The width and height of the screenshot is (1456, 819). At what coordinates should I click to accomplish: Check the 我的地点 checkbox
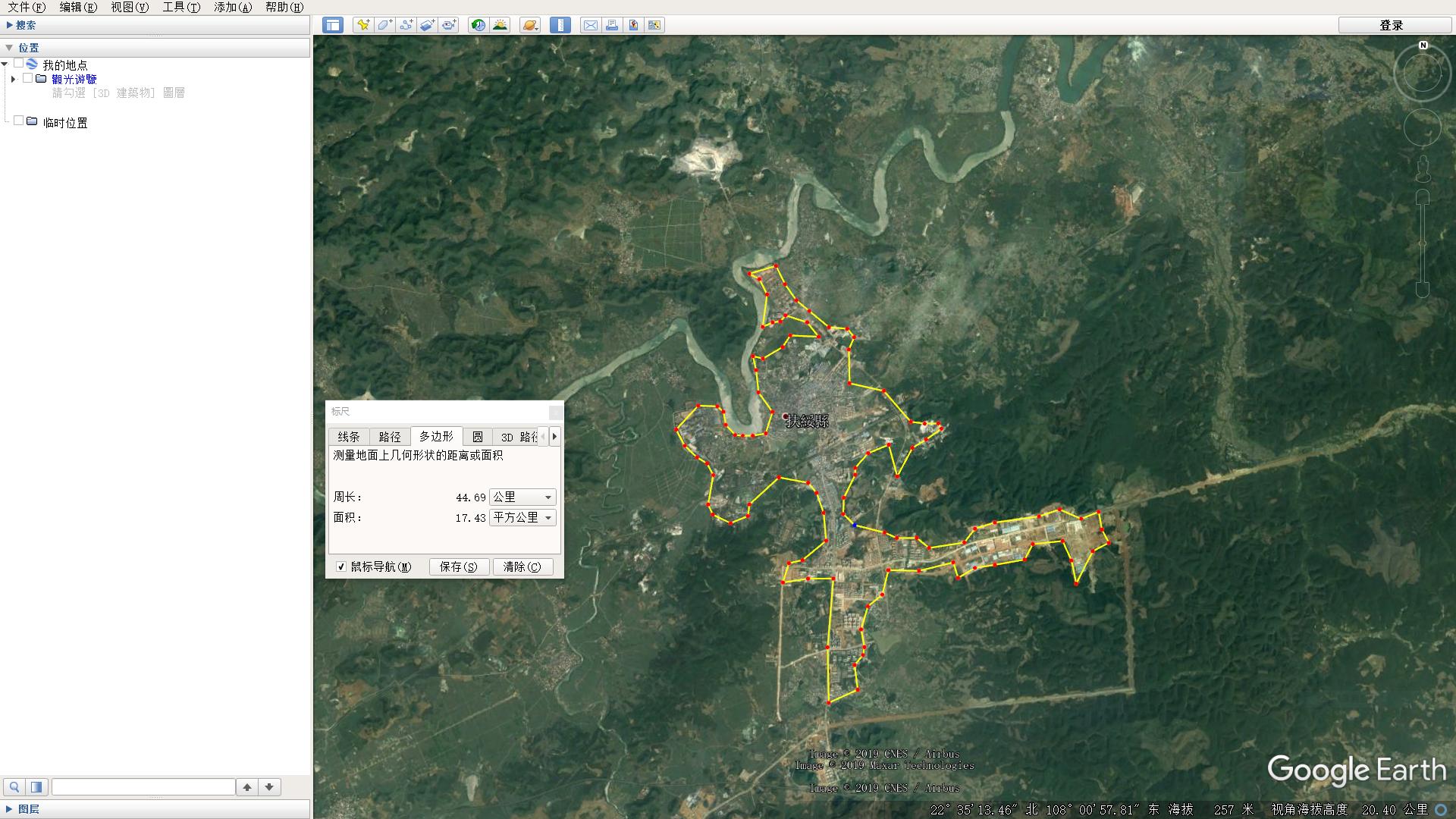coord(19,64)
